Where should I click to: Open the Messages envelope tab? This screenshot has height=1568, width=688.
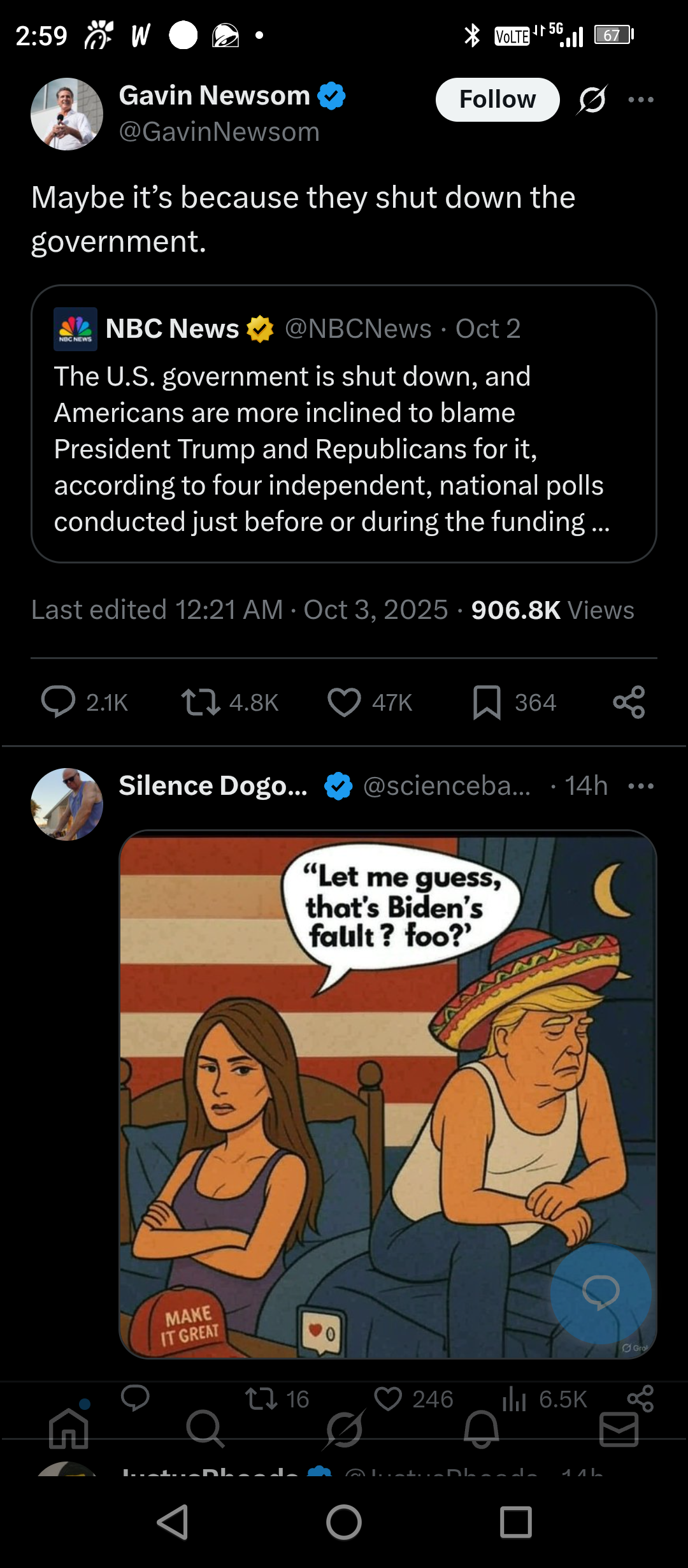[619, 1429]
